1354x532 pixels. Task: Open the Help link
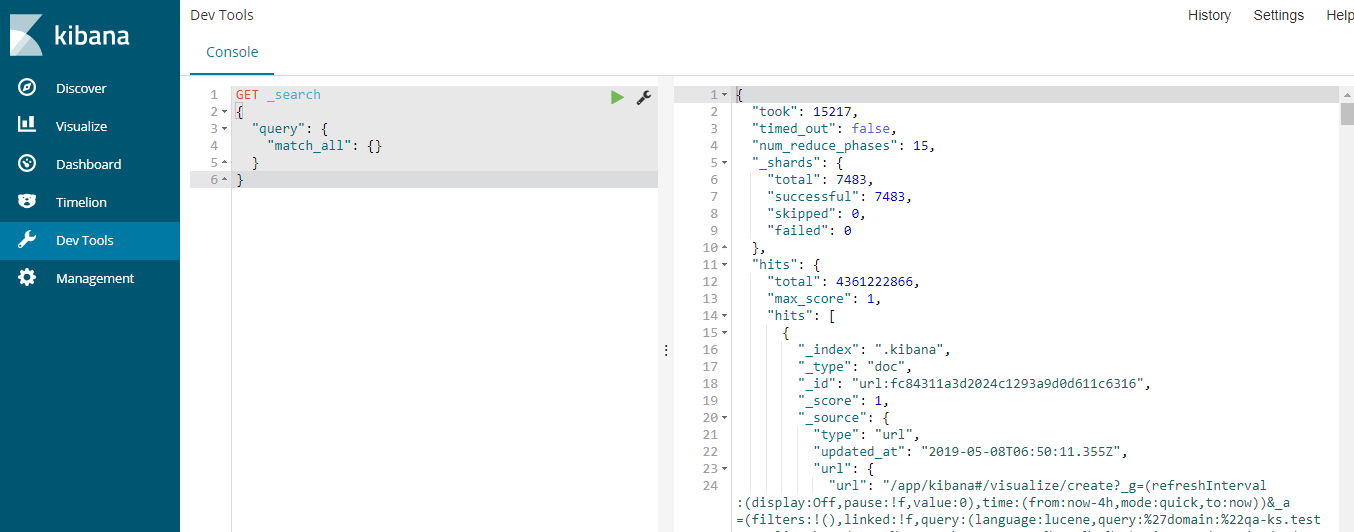point(1339,15)
